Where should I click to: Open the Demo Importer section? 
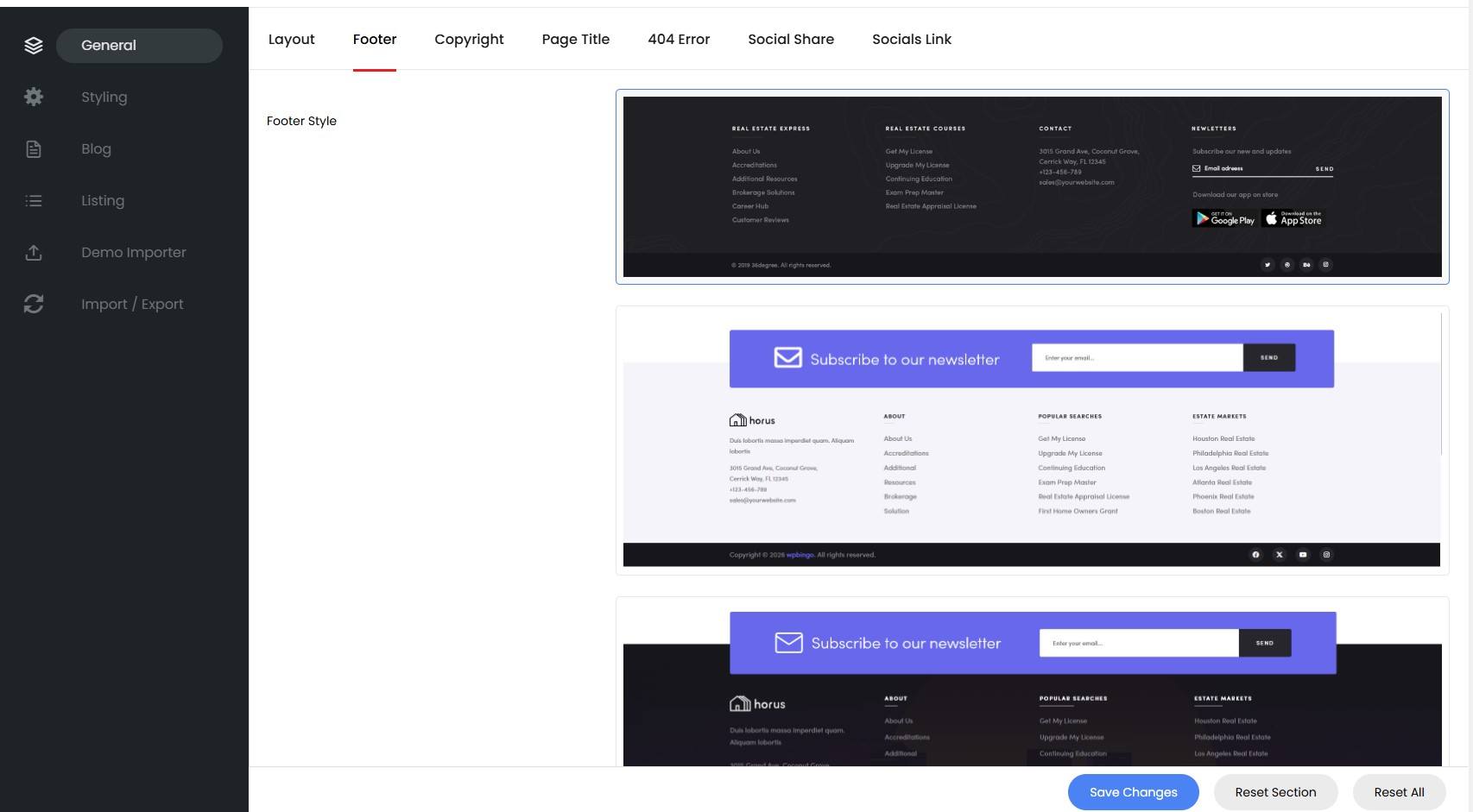[x=134, y=252]
